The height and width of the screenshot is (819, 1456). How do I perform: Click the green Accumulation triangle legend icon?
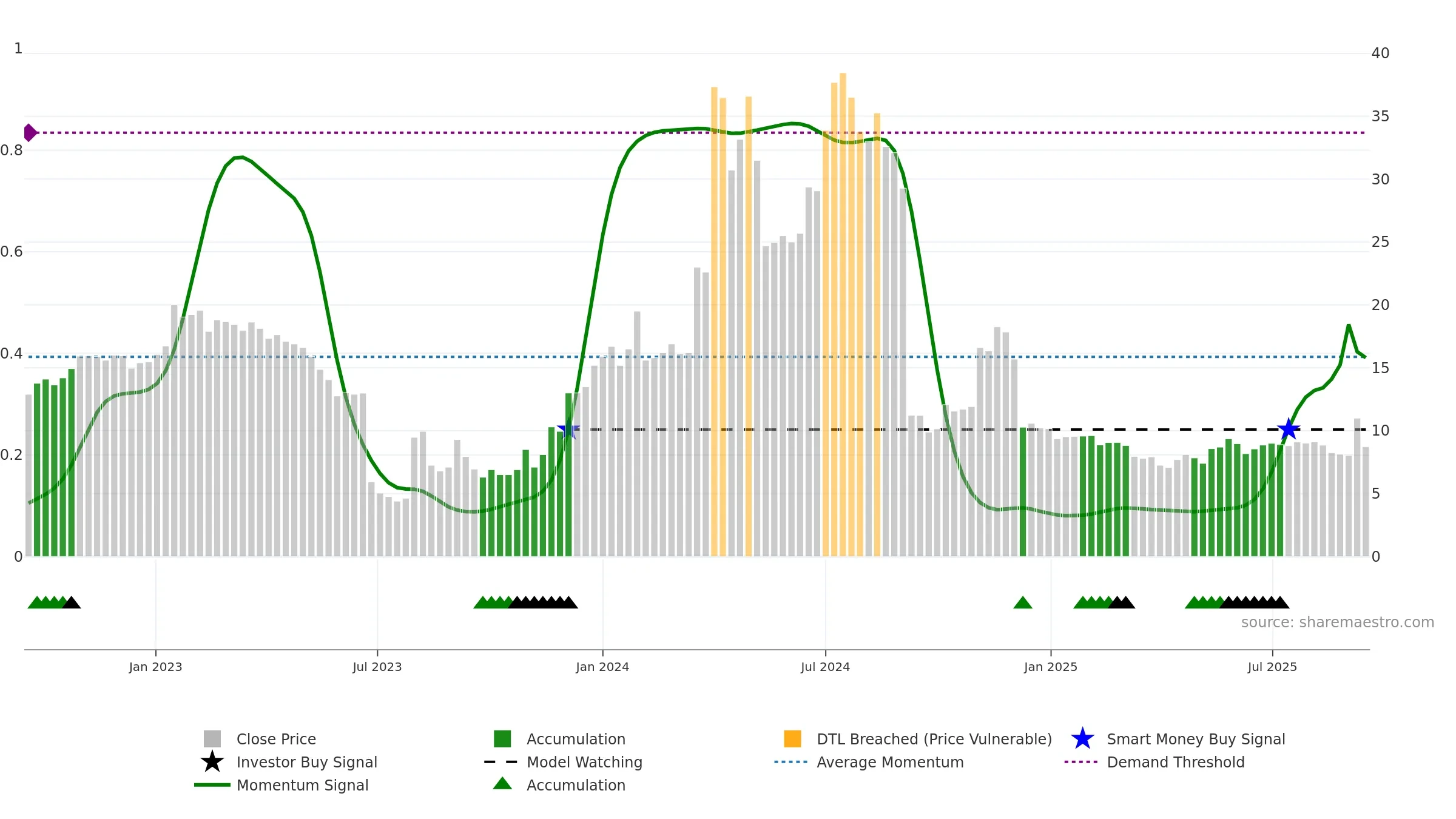(502, 784)
